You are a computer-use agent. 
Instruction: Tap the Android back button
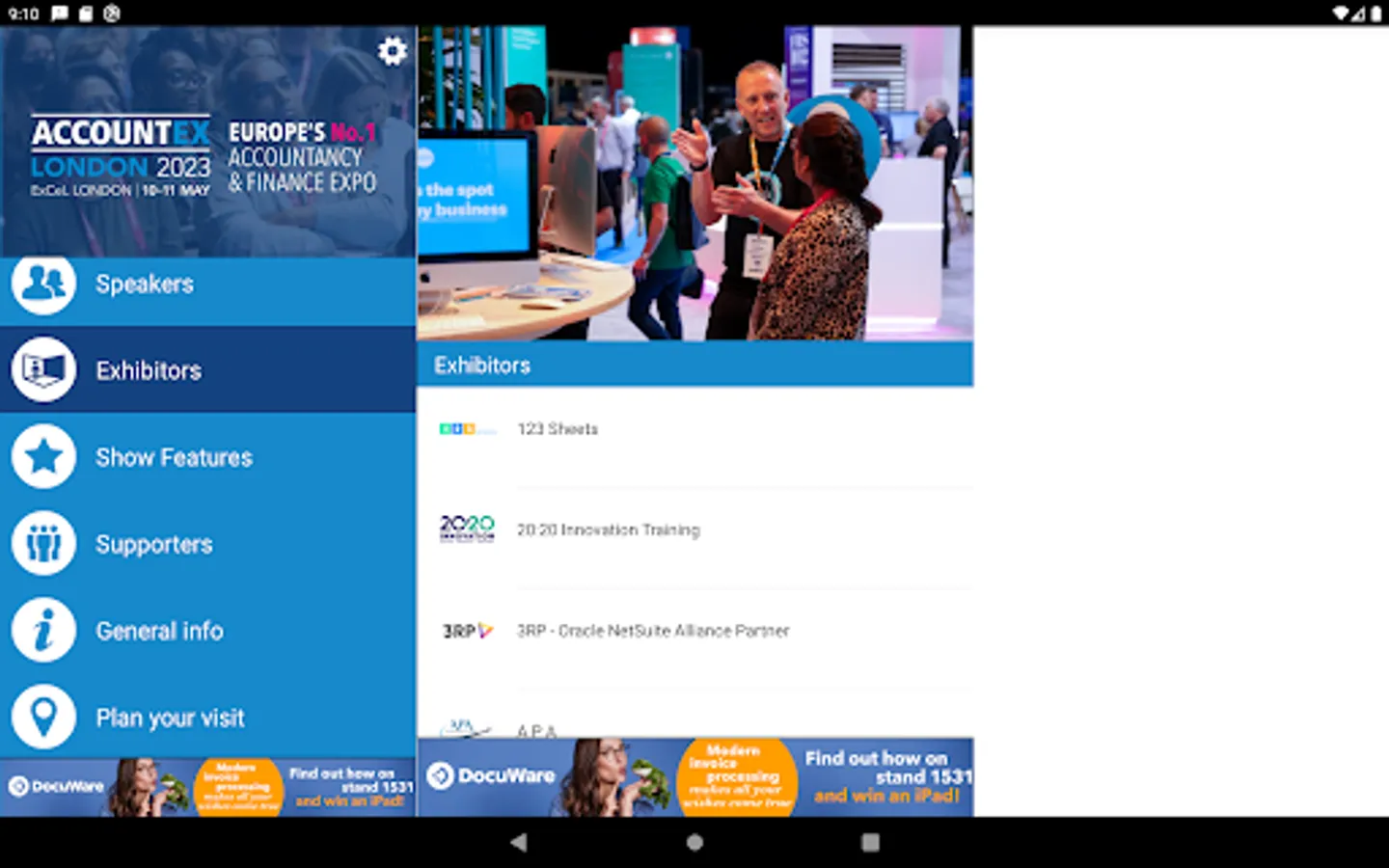click(x=519, y=842)
